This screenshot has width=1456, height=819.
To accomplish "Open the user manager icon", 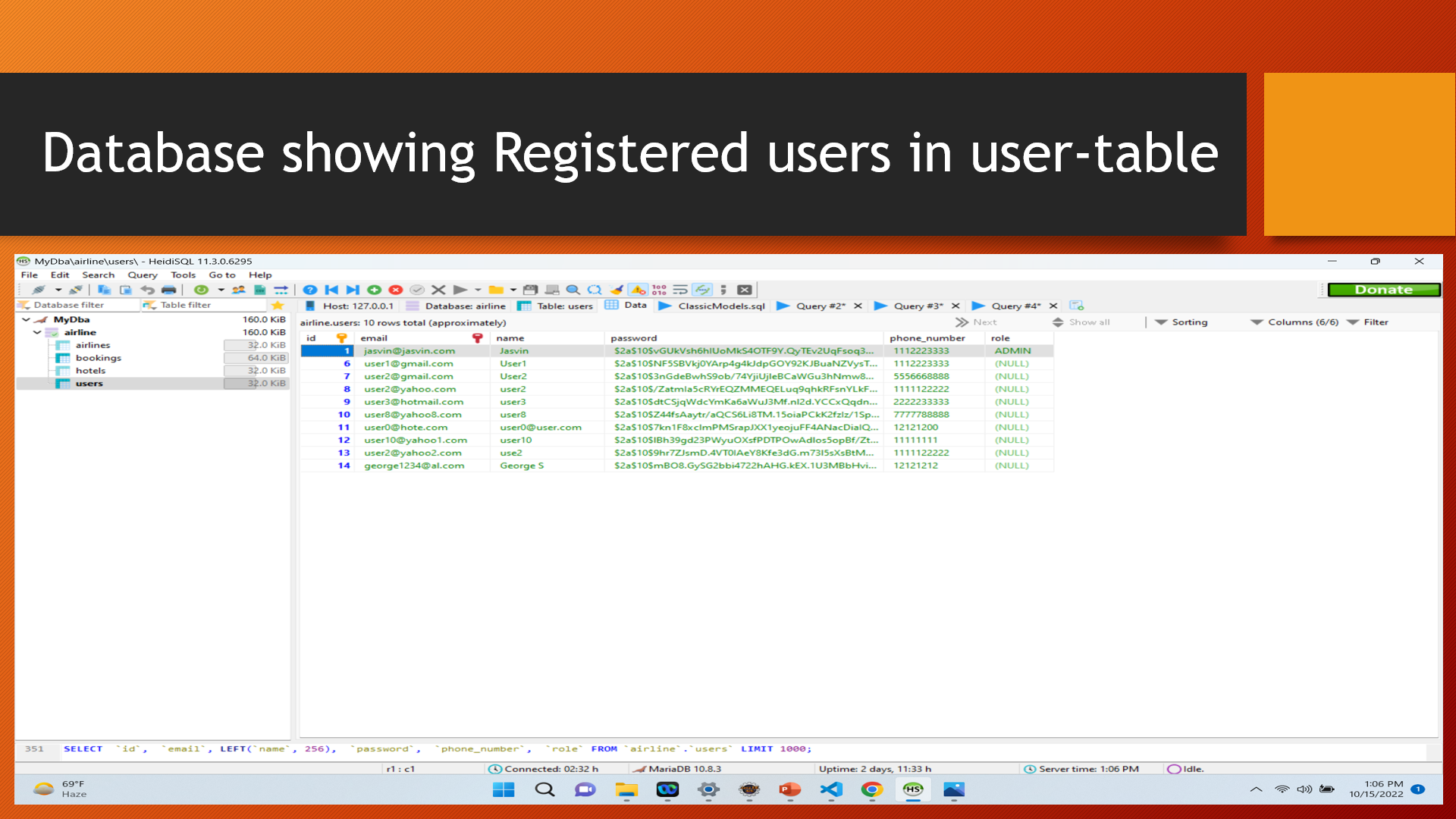I will (238, 290).
